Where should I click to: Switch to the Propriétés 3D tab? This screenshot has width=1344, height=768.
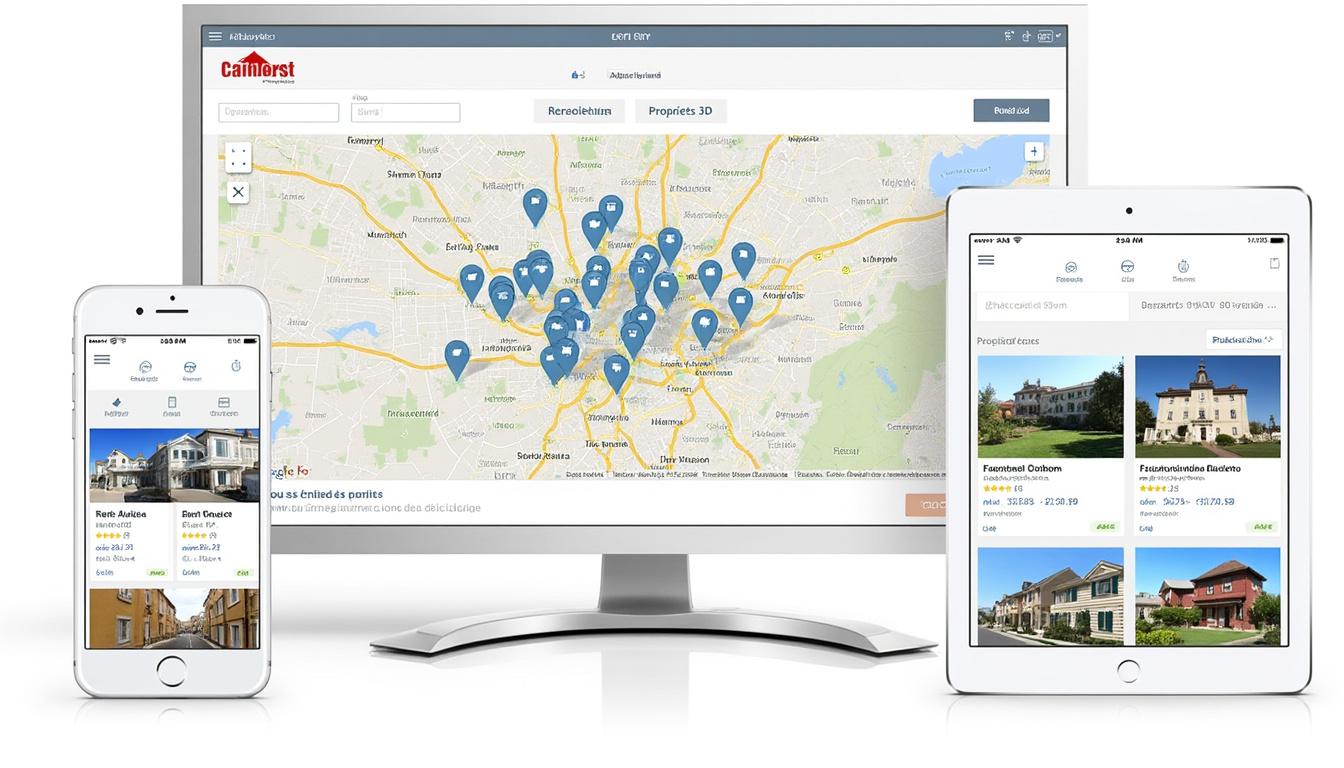[x=680, y=110]
